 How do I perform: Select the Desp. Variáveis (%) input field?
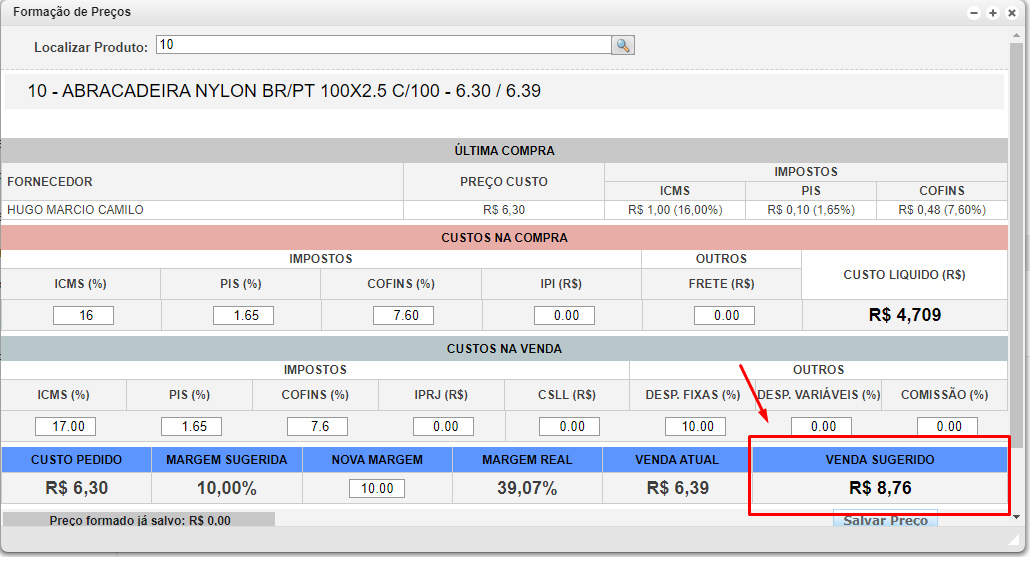(x=821, y=426)
